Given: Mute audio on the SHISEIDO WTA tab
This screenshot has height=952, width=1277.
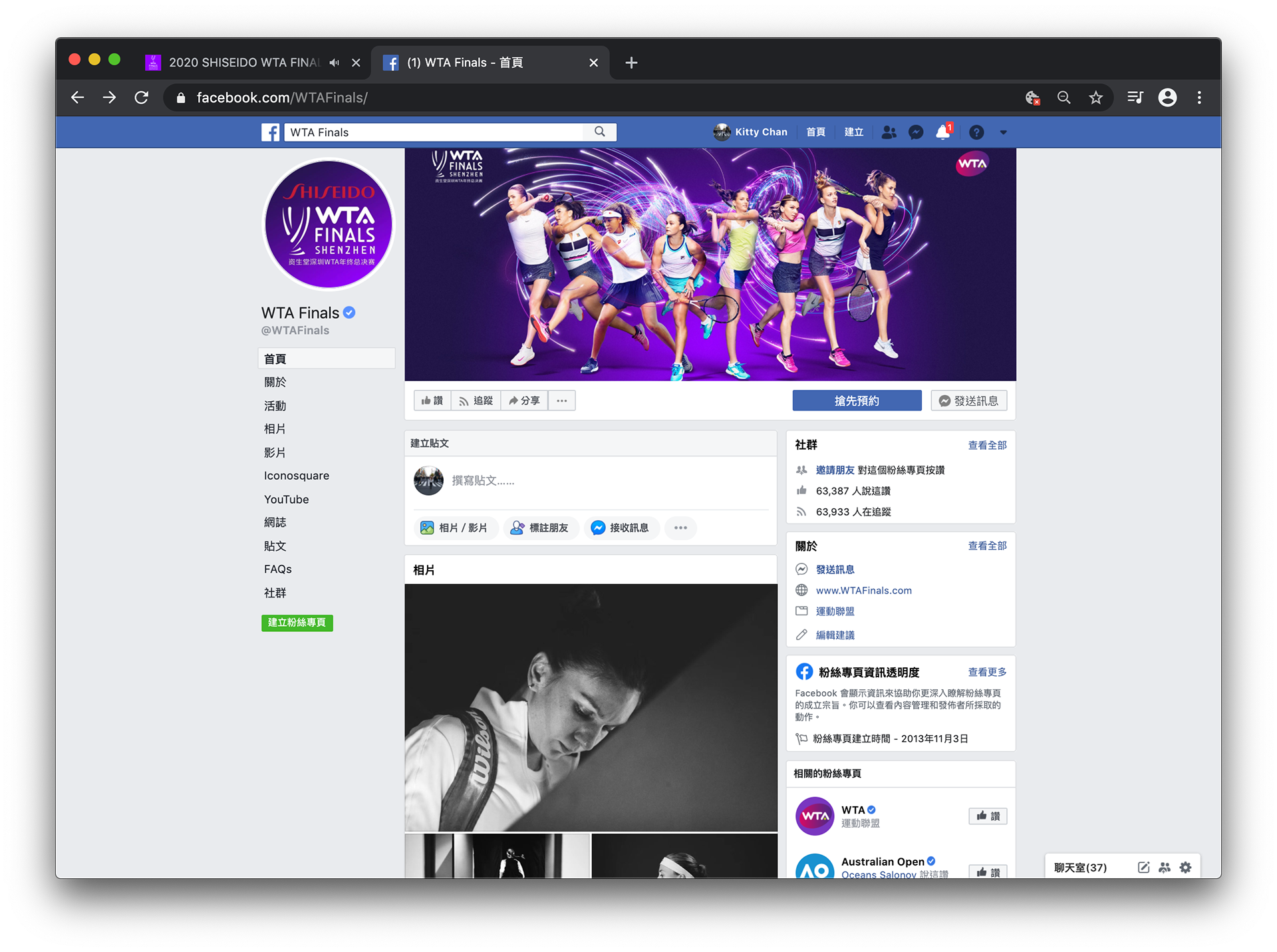Looking at the screenshot, I should pyautogui.click(x=334, y=63).
